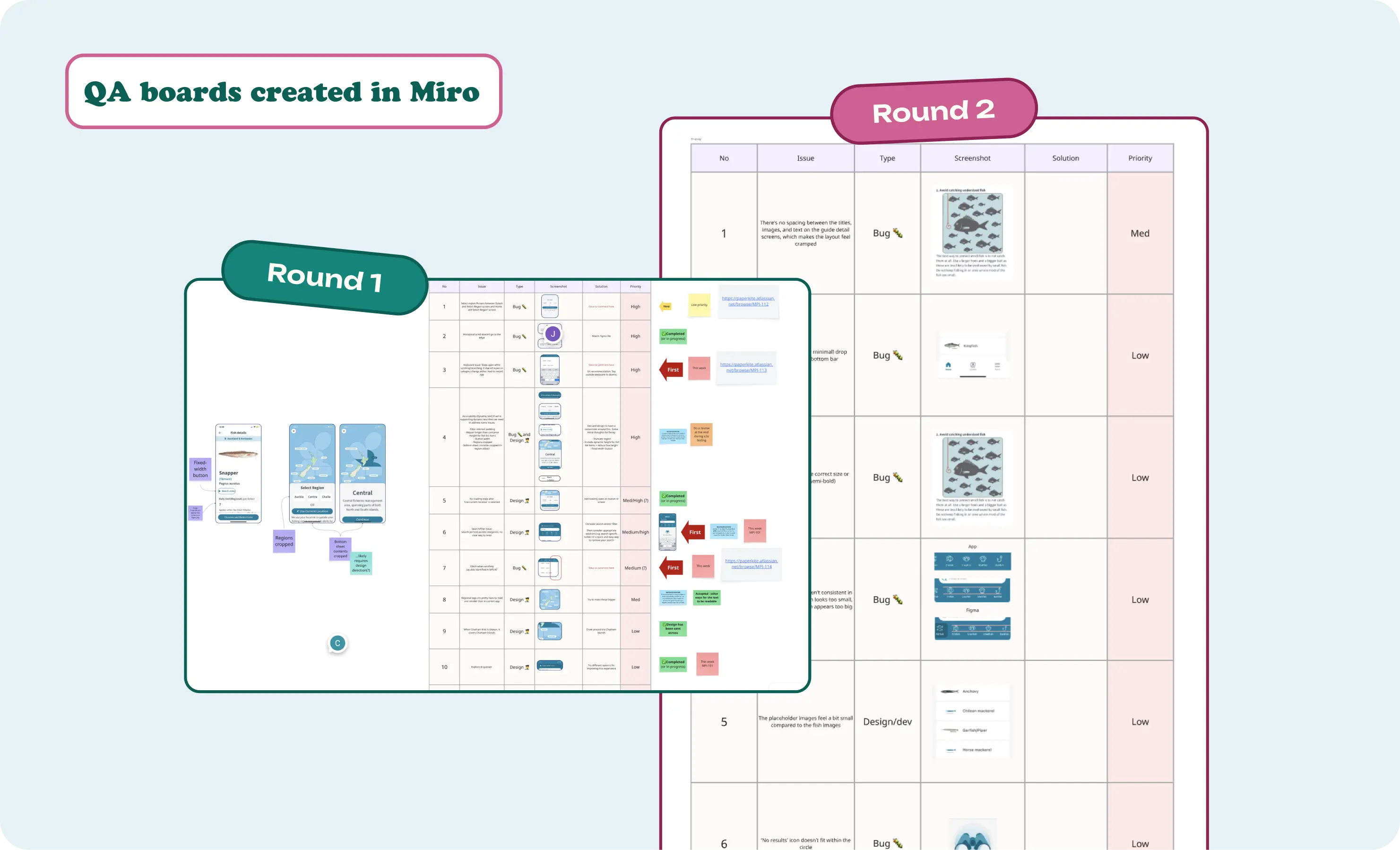The height and width of the screenshot is (850, 1400).
Task: Click the 'Bug' type cell in Round 2 row 1
Action: [887, 233]
